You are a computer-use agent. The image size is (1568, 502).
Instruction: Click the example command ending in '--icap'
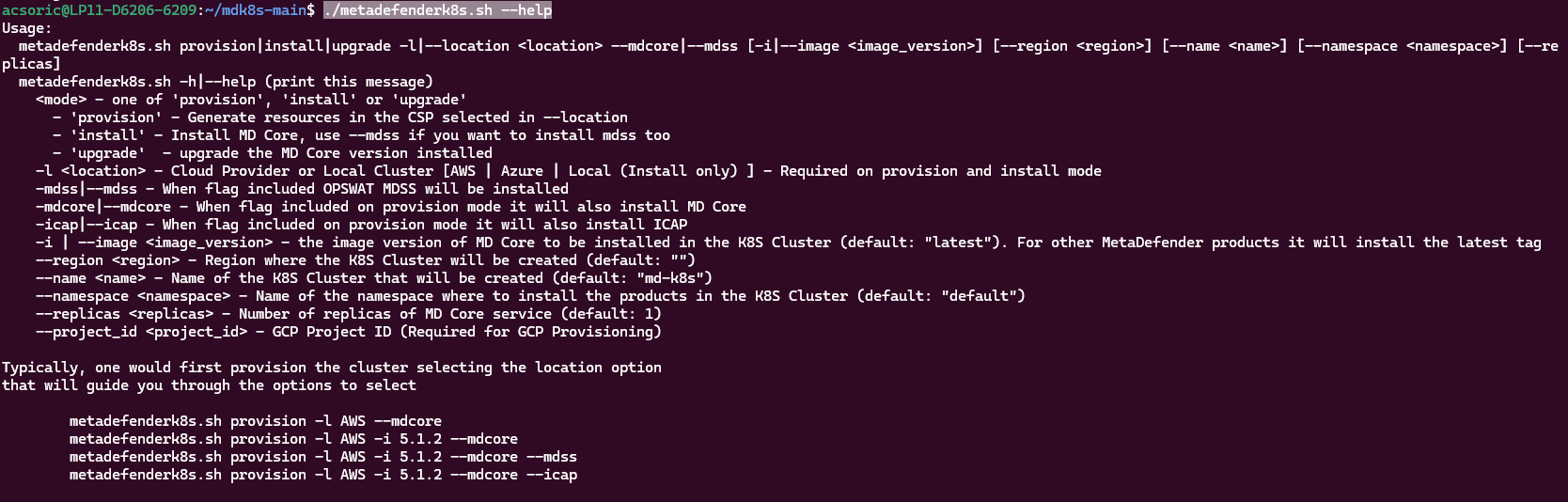323,475
